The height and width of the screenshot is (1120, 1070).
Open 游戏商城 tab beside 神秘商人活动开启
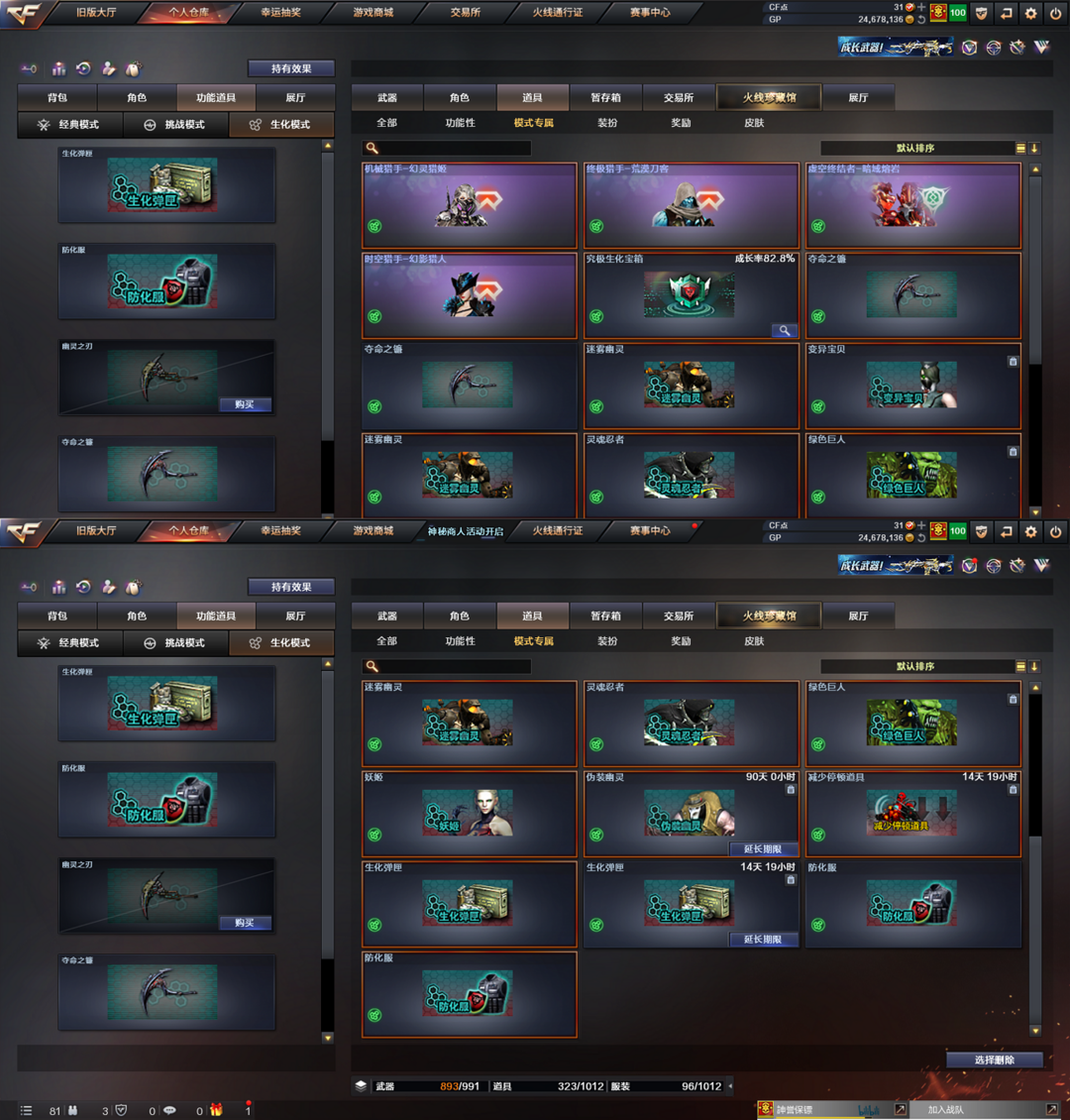point(374,530)
